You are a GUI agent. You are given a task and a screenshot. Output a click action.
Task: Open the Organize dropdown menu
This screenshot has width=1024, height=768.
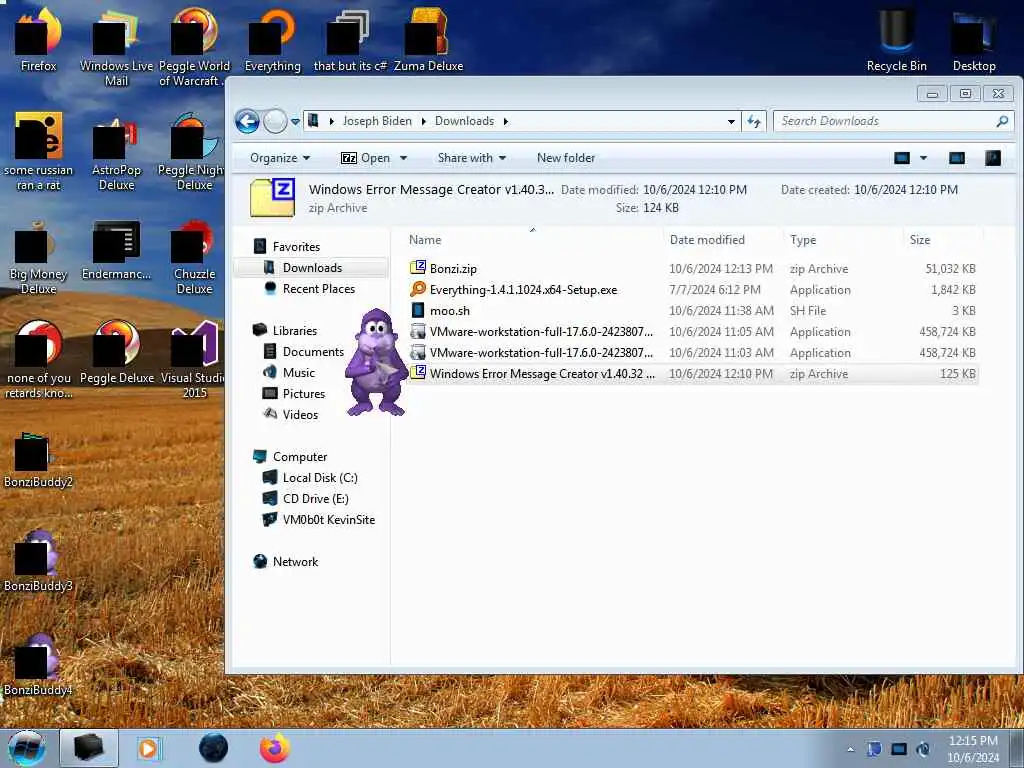click(x=280, y=158)
